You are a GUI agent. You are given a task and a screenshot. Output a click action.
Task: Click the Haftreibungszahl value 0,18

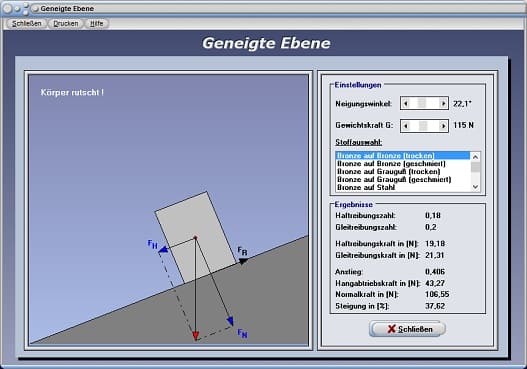[x=433, y=215]
